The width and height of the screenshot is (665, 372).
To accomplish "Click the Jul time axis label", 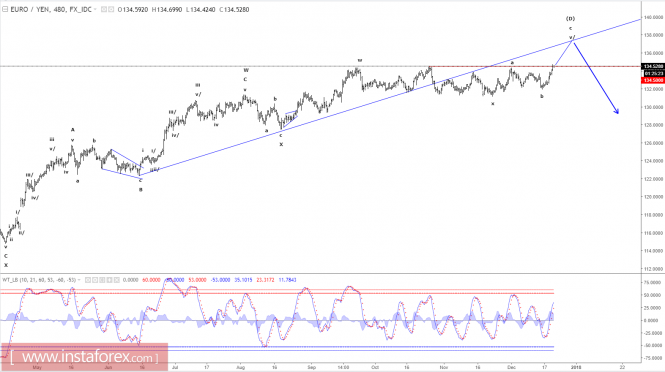I will (x=174, y=367).
